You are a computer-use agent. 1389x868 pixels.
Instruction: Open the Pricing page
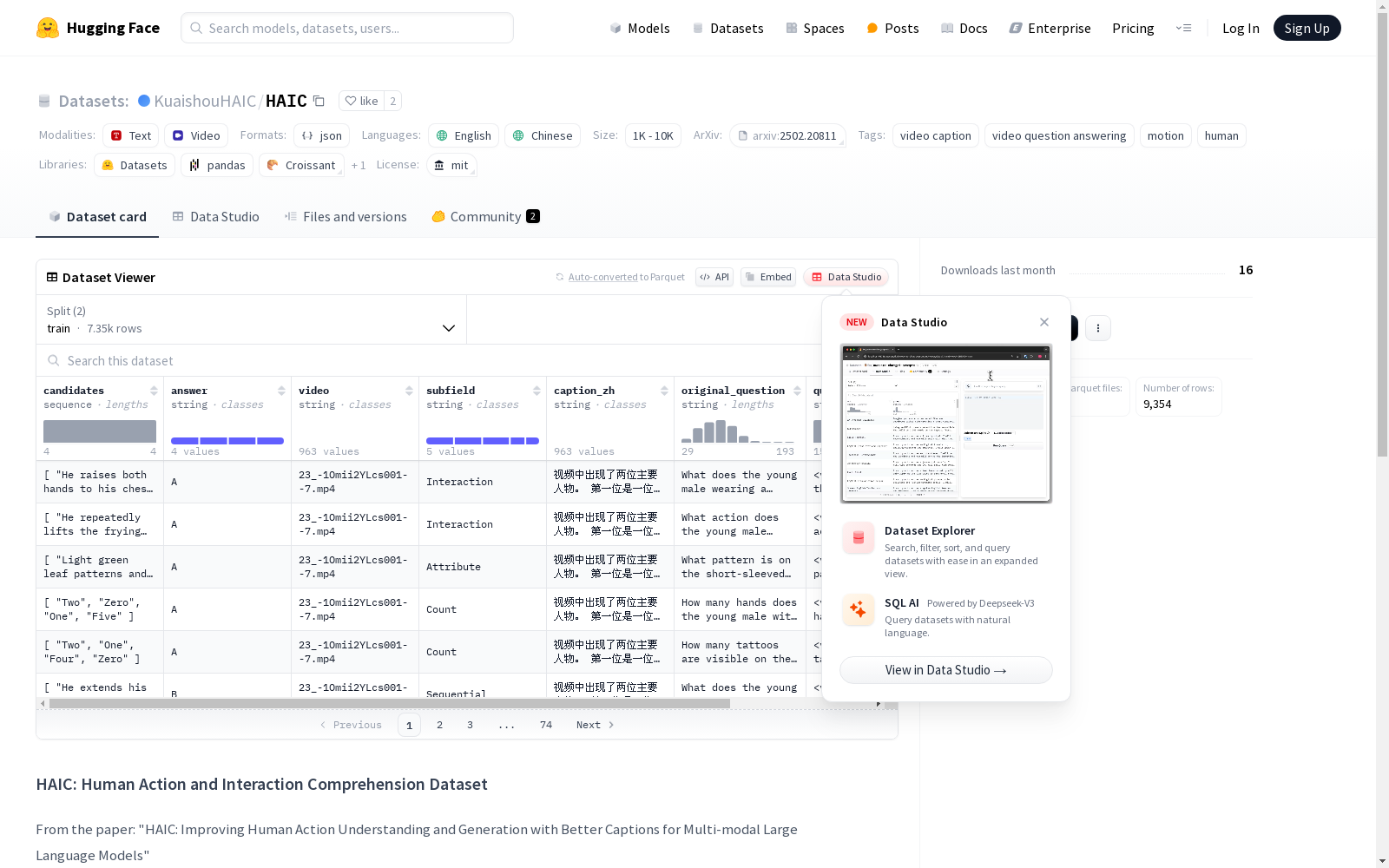point(1133,28)
